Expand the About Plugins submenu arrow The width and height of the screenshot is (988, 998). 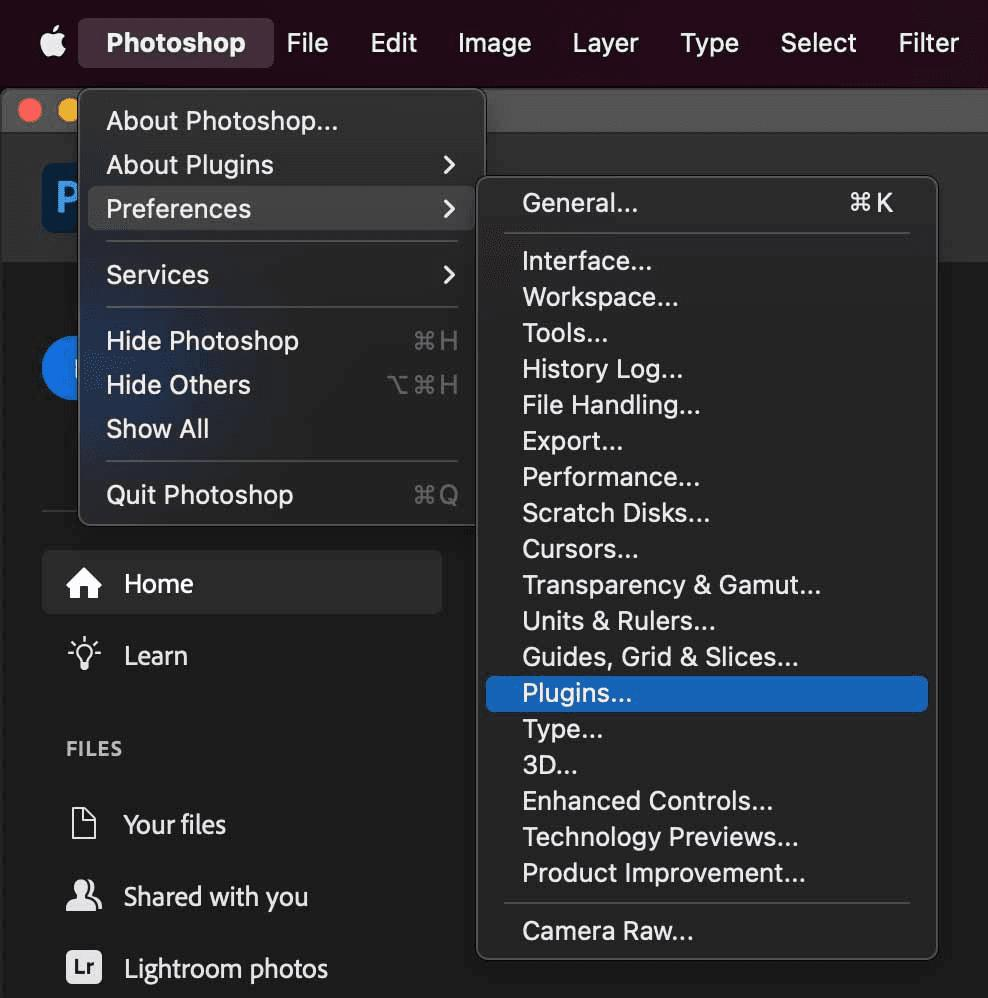[449, 165]
